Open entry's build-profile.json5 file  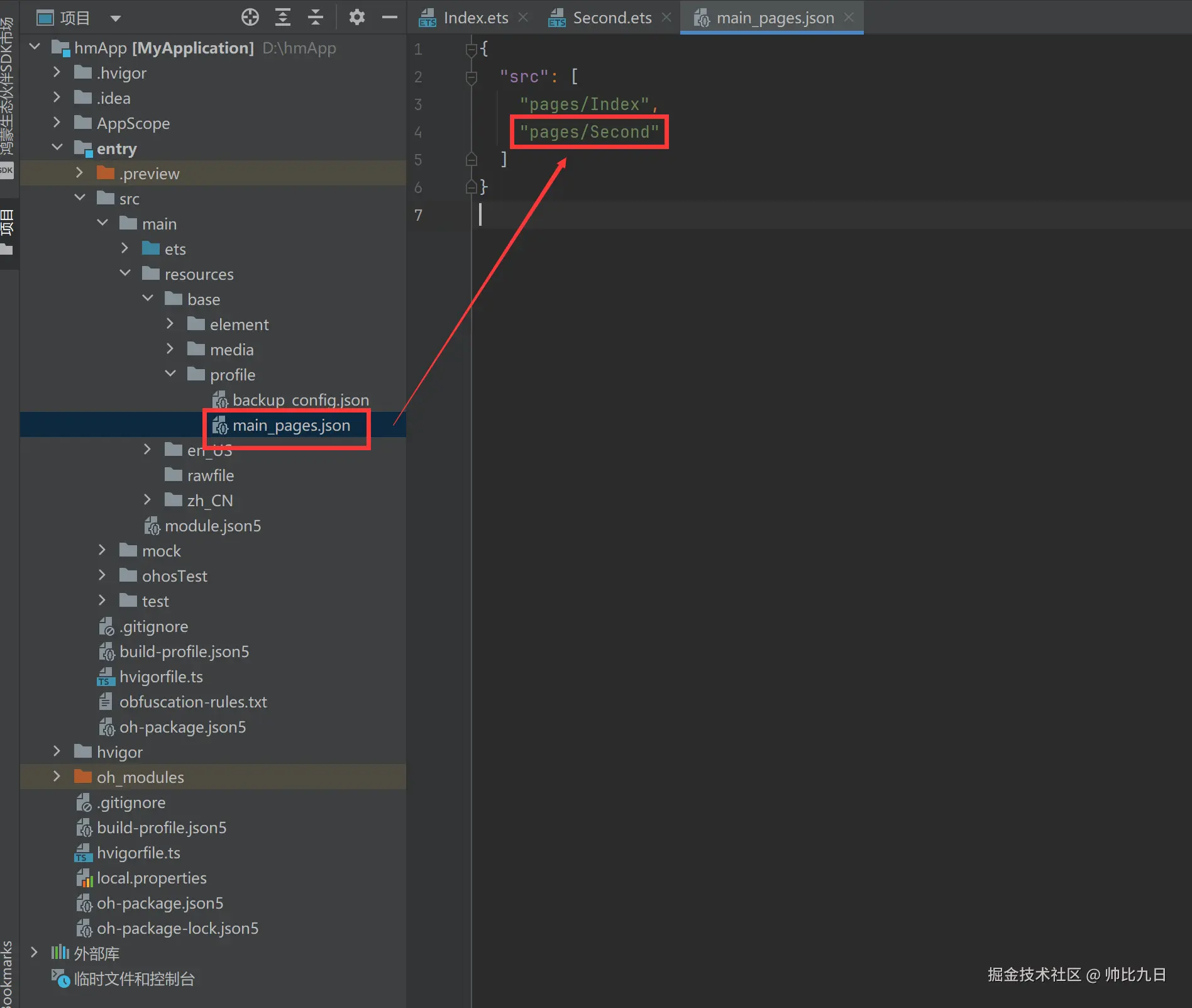point(184,651)
